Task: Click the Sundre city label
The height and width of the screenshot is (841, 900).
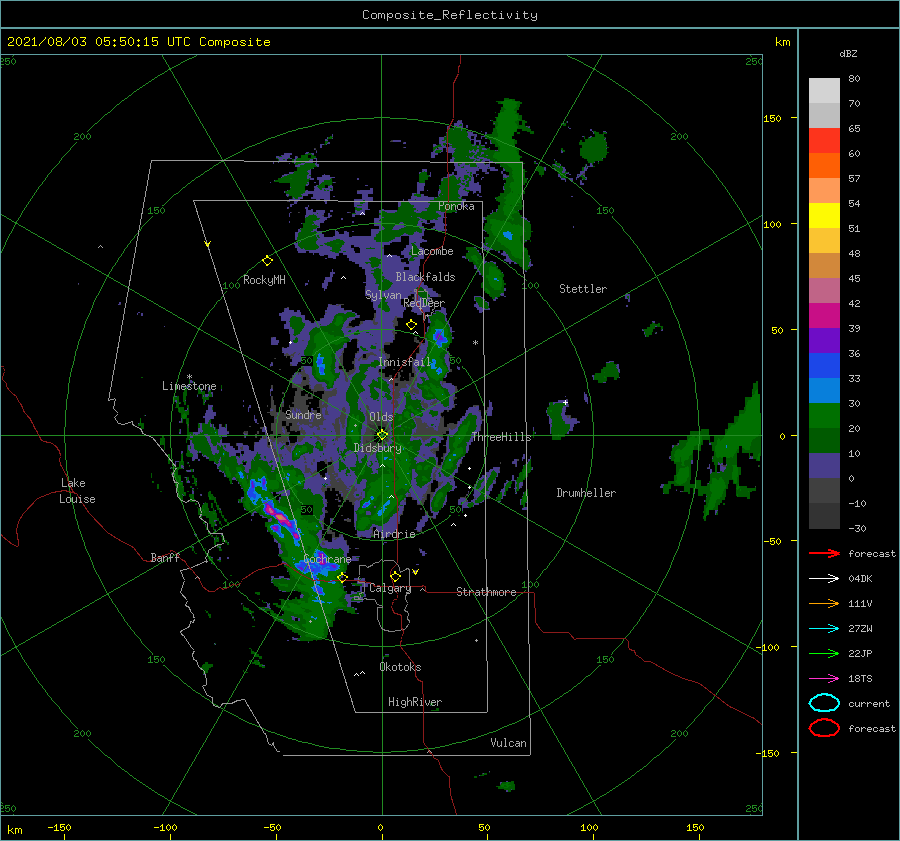Action: pyautogui.click(x=303, y=414)
